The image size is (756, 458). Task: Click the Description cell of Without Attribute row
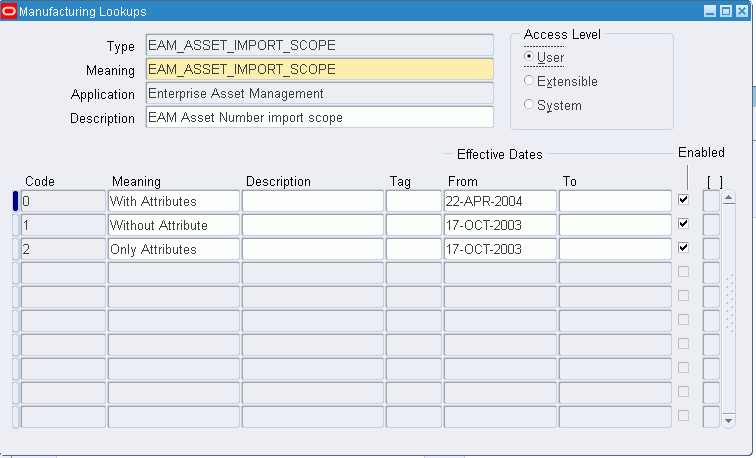pos(312,225)
